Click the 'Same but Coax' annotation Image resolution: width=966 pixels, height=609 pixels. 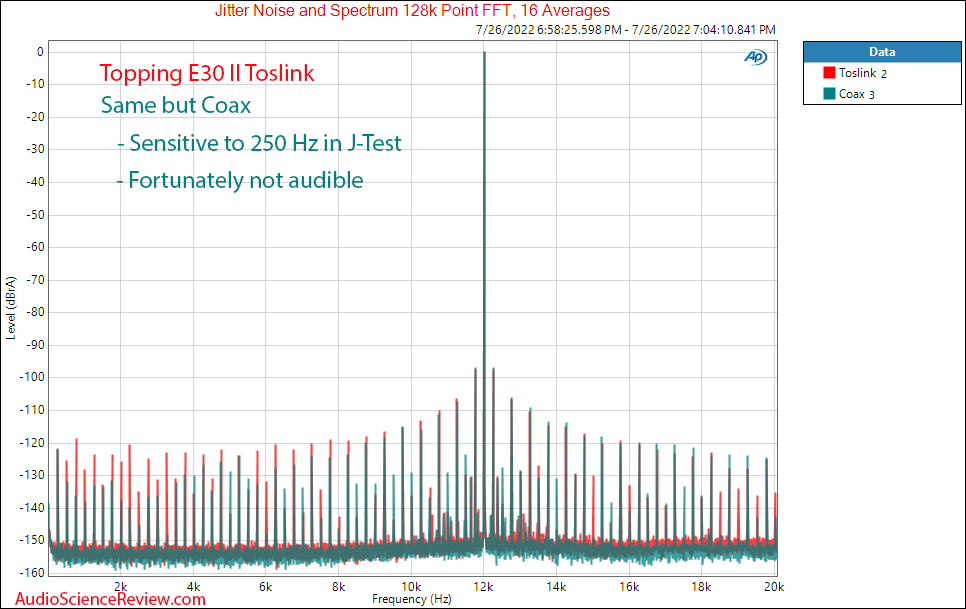coord(176,105)
